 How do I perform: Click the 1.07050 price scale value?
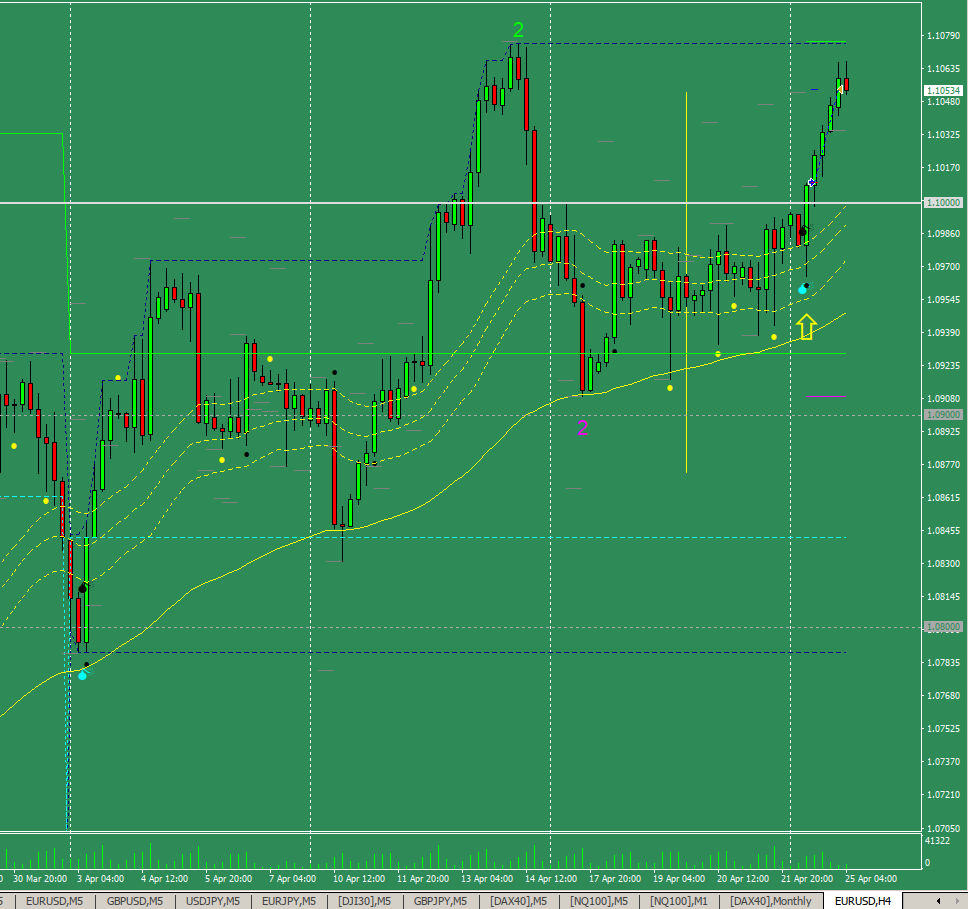[x=943, y=828]
